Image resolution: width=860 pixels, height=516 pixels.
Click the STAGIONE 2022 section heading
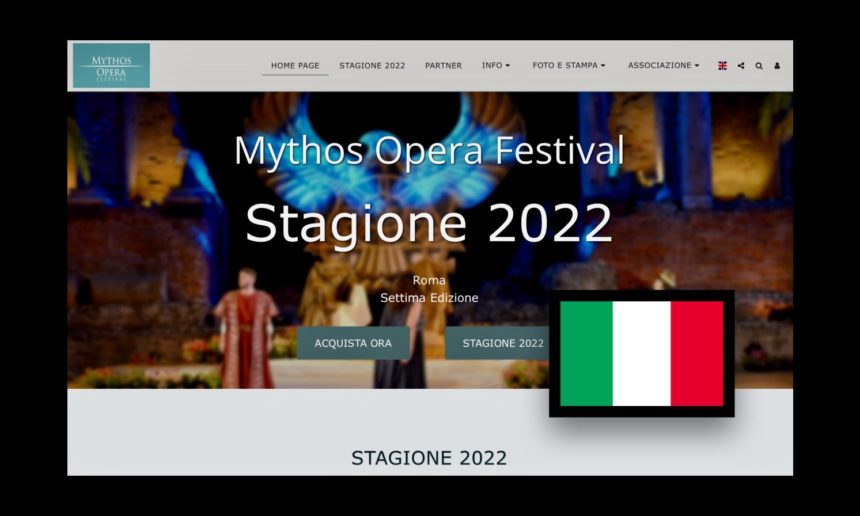(429, 458)
